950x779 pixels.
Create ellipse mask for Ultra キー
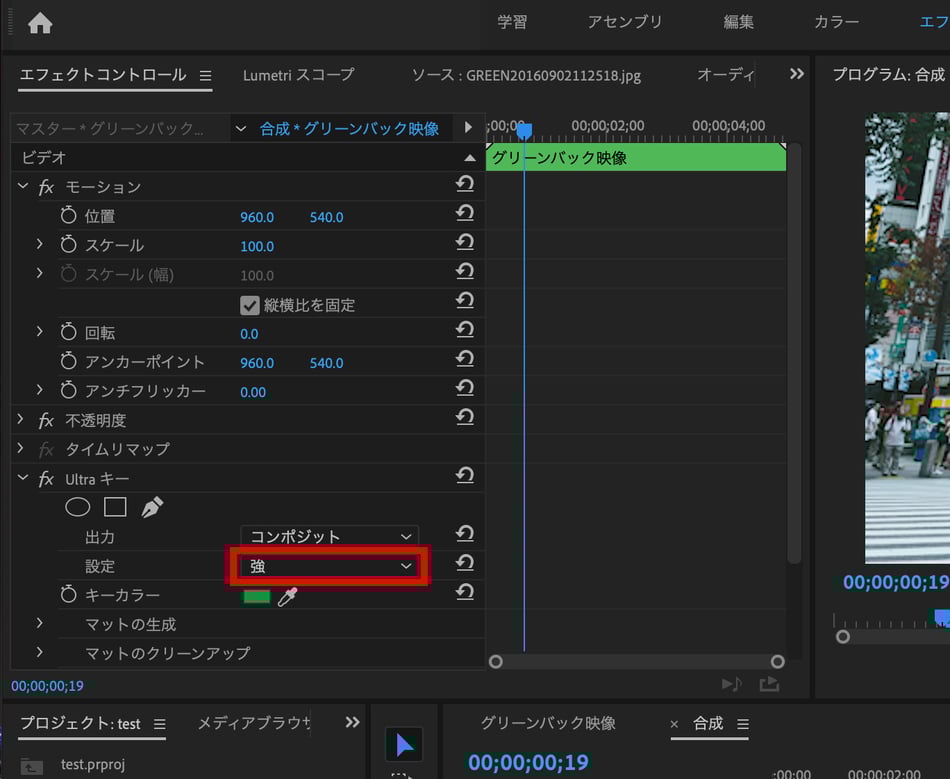[x=78, y=507]
